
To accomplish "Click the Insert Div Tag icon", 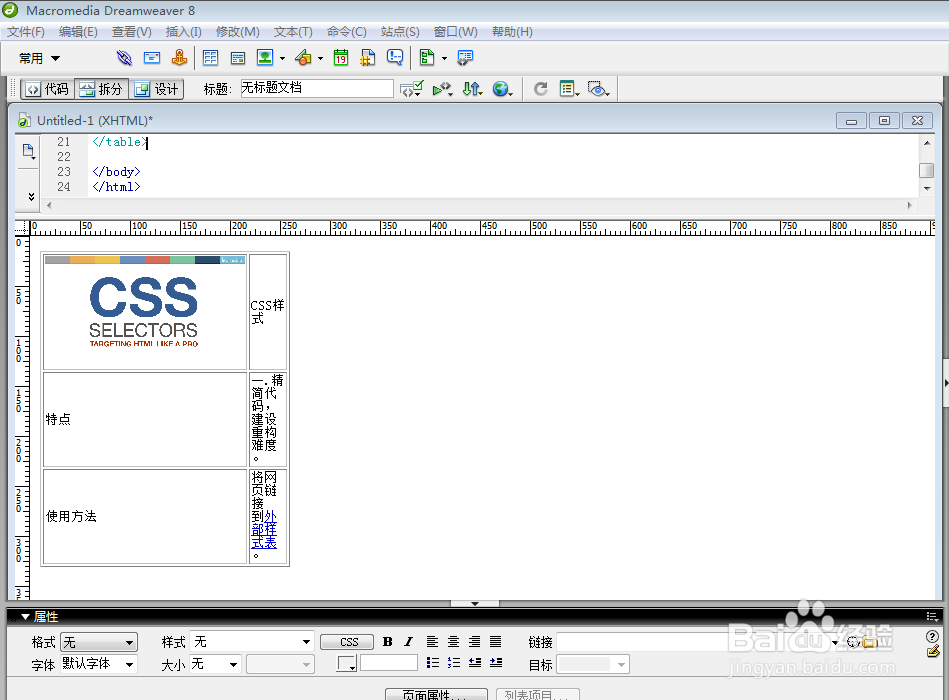I will coord(238,58).
